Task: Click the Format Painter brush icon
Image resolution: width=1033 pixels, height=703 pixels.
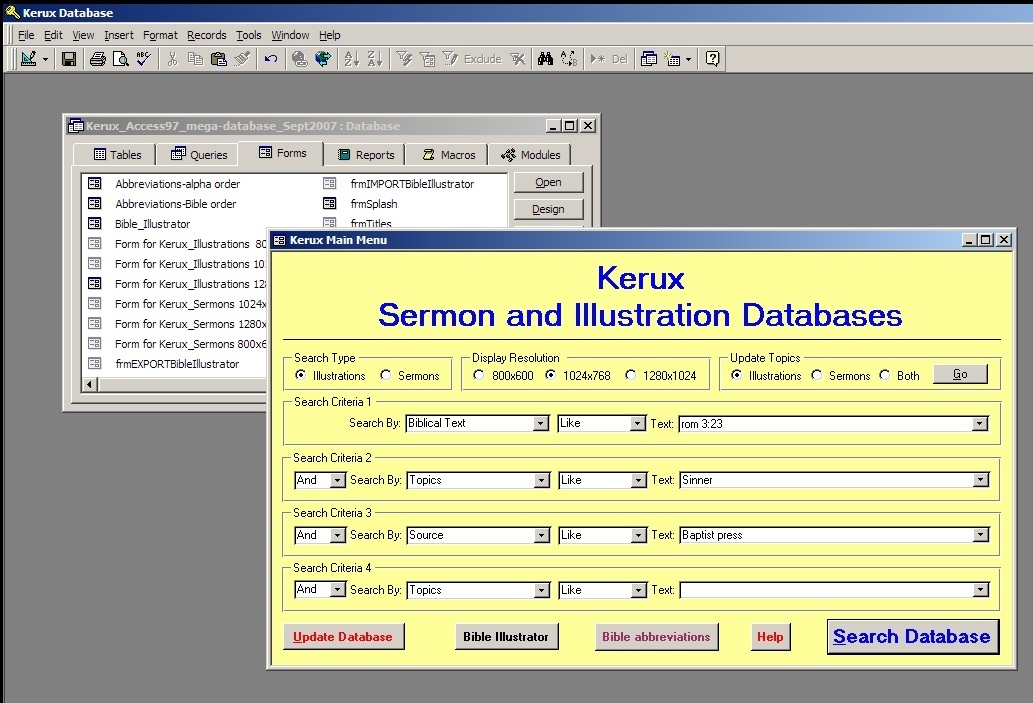Action: pos(242,59)
